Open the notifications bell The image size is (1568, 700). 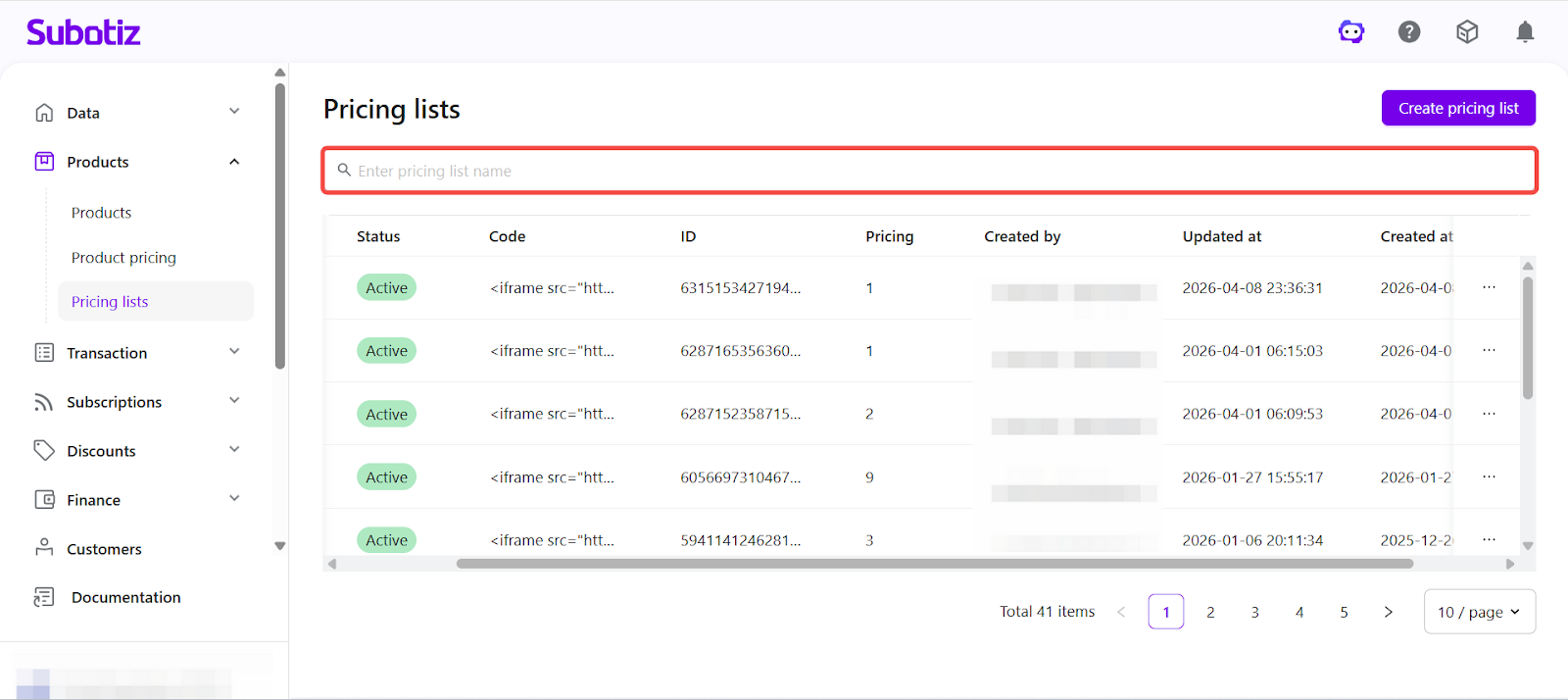[1525, 32]
